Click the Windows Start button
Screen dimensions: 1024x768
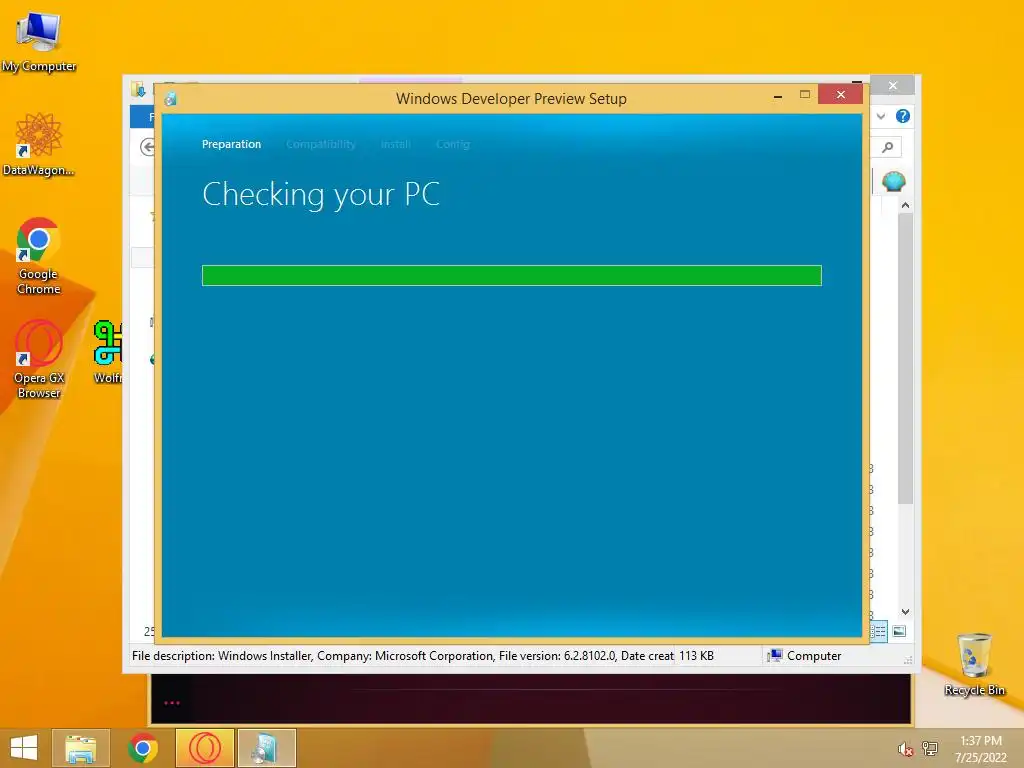pyautogui.click(x=24, y=748)
